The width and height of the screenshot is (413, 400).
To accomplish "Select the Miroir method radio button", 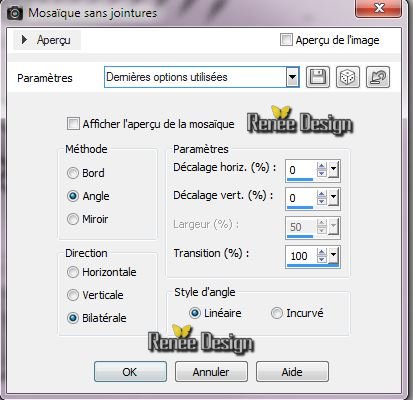I will tap(73, 219).
